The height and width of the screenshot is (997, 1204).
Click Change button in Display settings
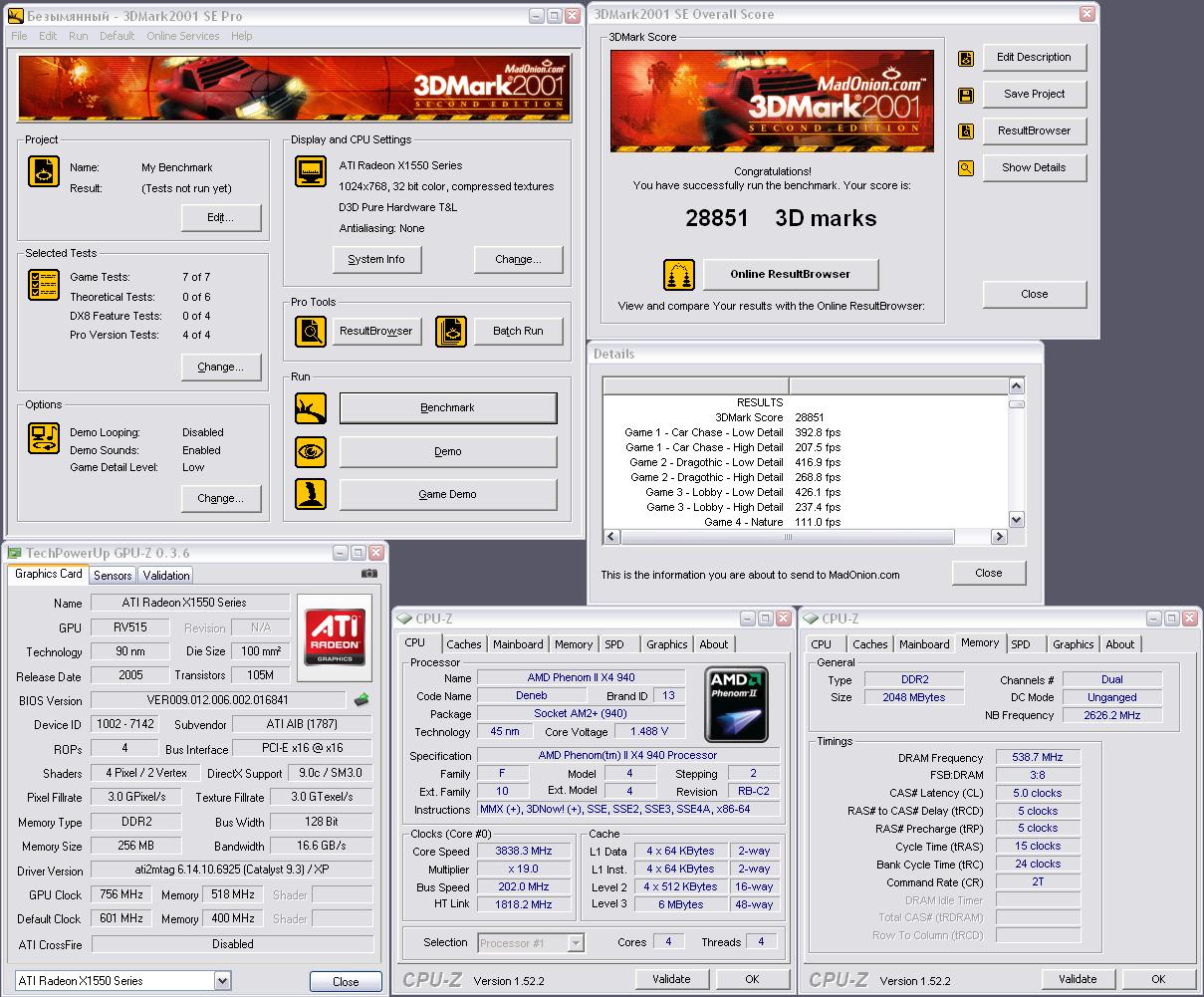tap(518, 259)
